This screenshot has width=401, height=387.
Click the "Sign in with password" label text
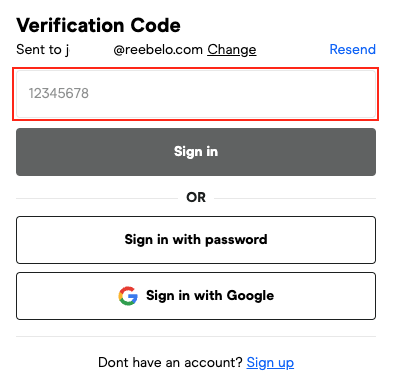(196, 240)
